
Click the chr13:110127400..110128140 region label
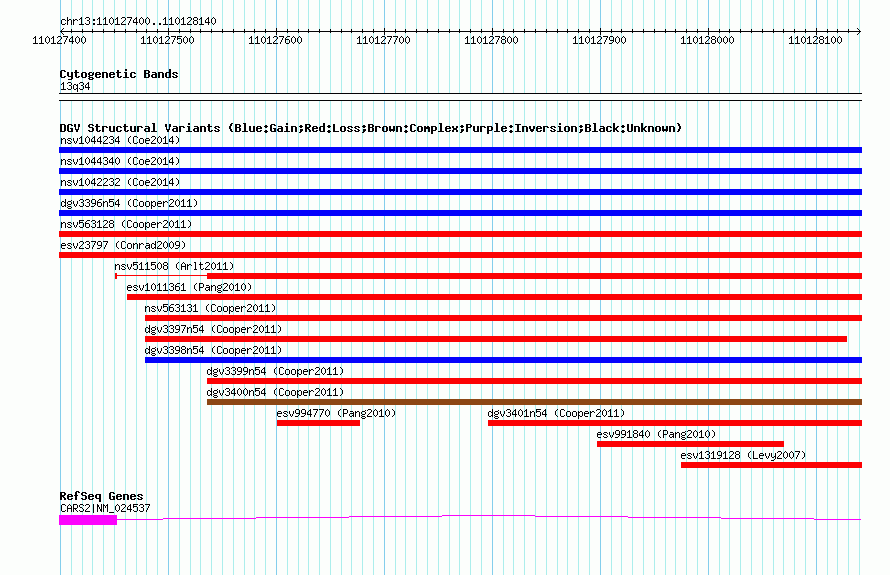138,22
